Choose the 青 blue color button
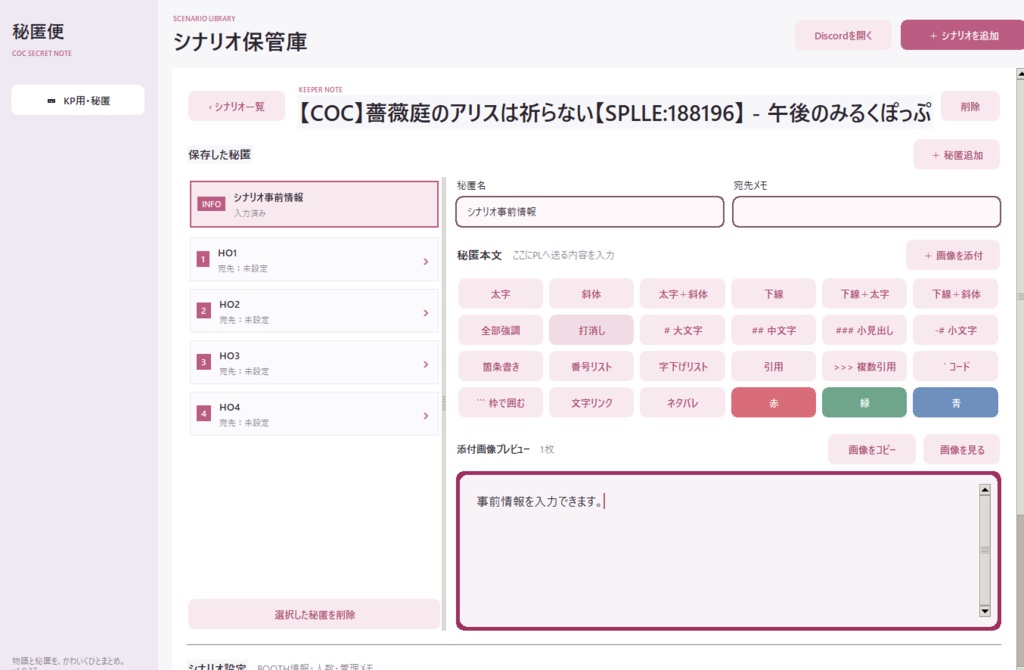This screenshot has height=670, width=1024. click(x=955, y=403)
